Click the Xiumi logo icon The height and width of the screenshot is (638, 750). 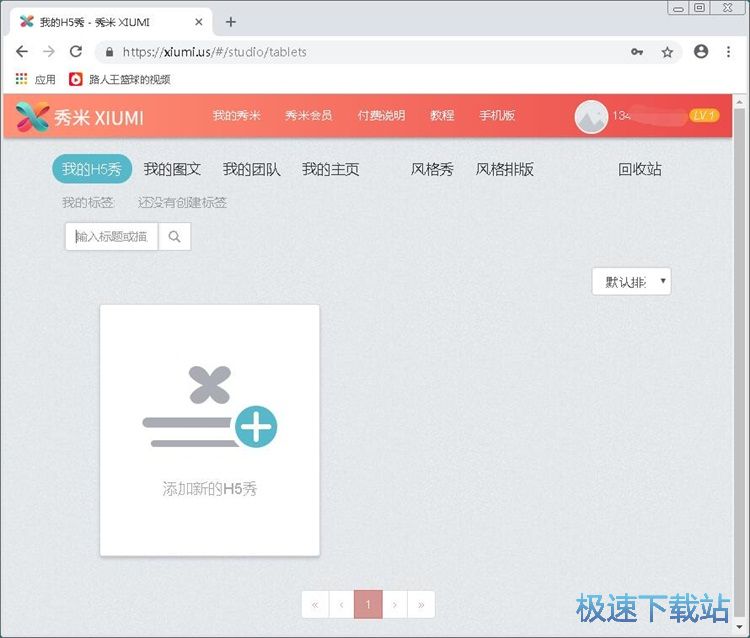point(33,117)
